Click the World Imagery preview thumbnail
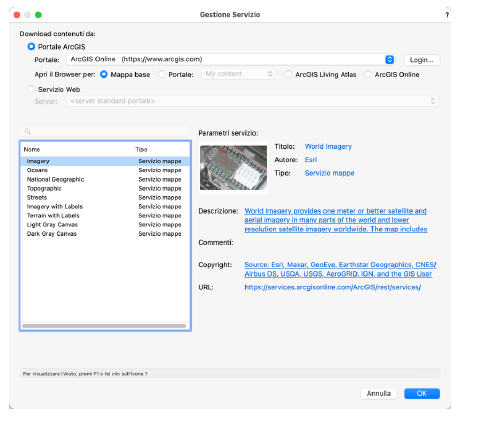The height and width of the screenshot is (424, 481). pyautogui.click(x=233, y=168)
